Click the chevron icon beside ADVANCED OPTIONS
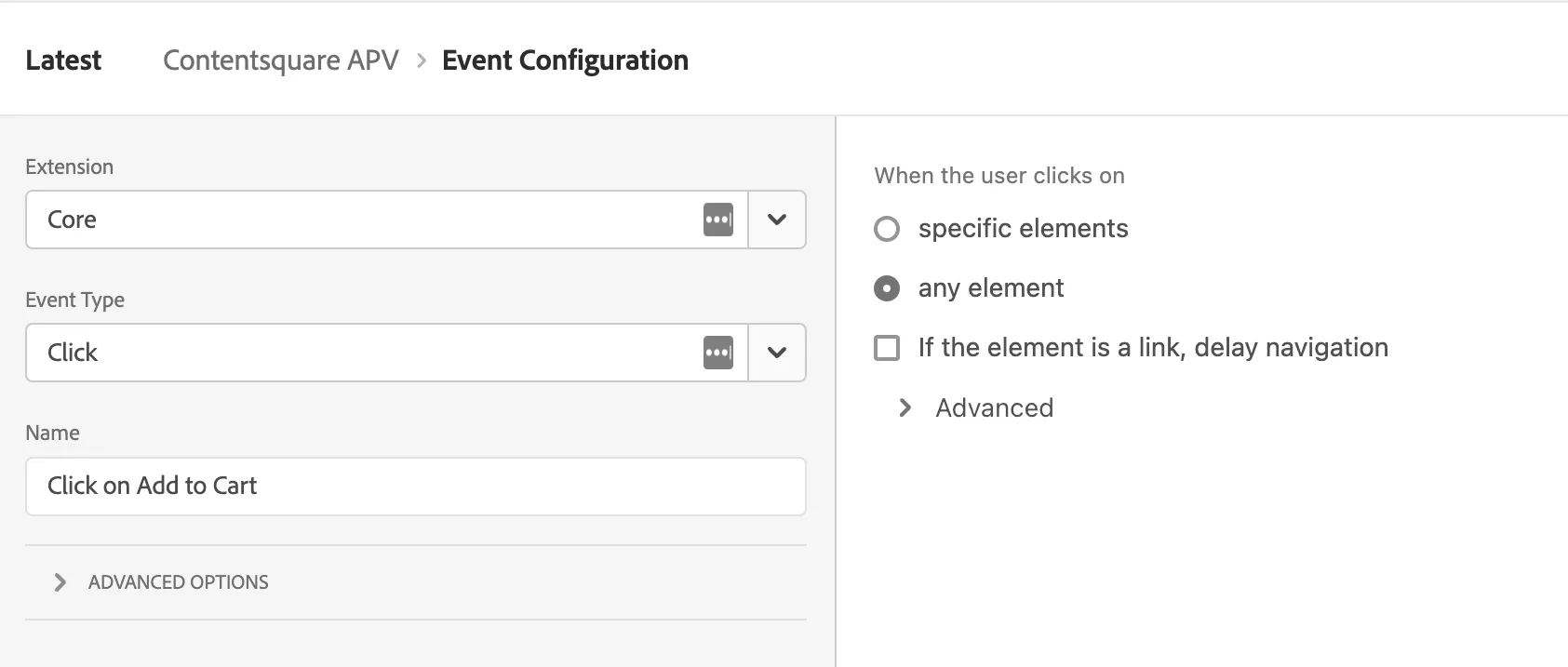This screenshot has width=1568, height=667. [60, 582]
